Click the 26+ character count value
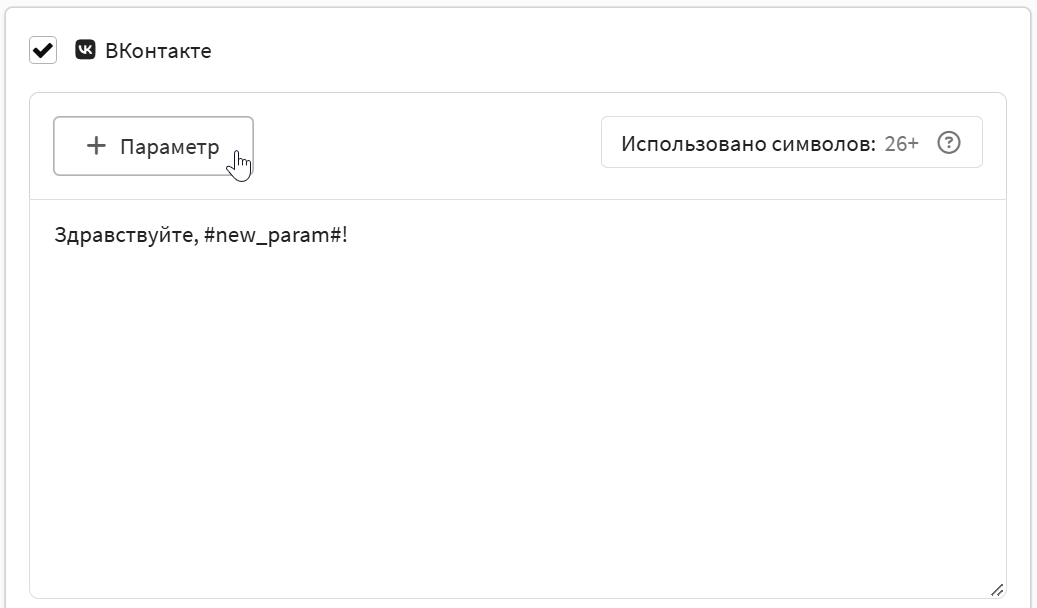 pyautogui.click(x=901, y=144)
